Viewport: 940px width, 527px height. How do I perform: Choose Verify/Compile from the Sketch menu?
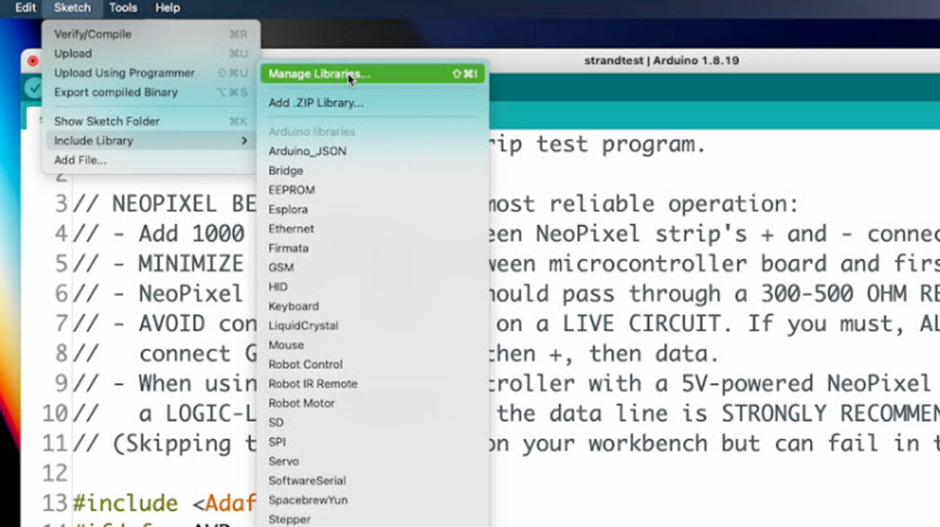(150, 34)
